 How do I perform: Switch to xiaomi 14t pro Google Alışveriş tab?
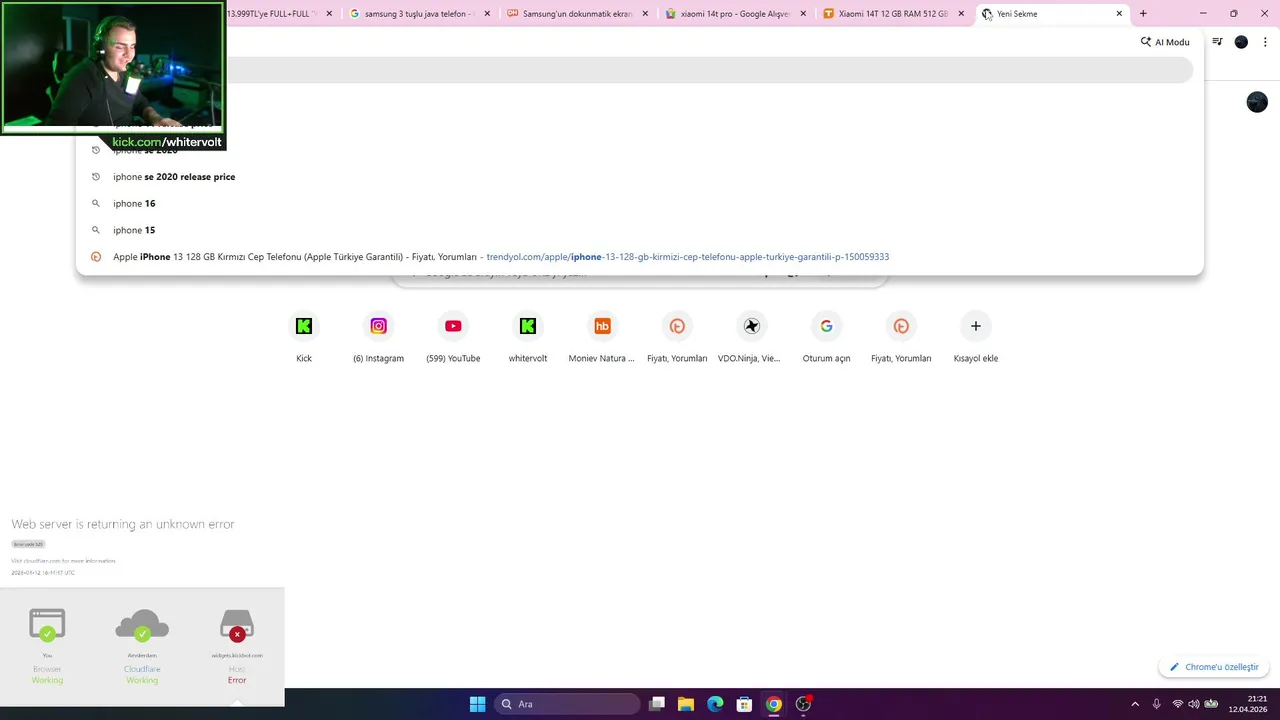pos(735,14)
